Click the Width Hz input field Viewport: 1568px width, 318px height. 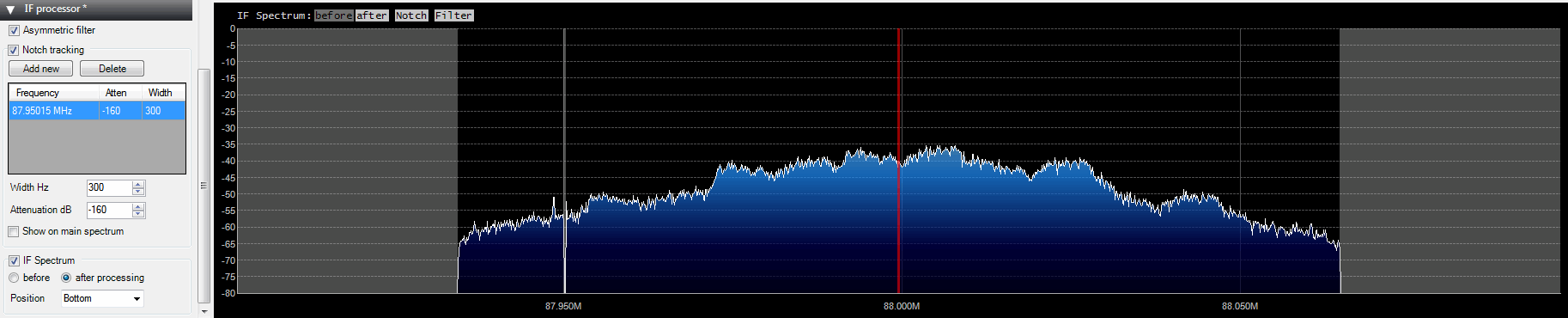pyautogui.click(x=109, y=187)
